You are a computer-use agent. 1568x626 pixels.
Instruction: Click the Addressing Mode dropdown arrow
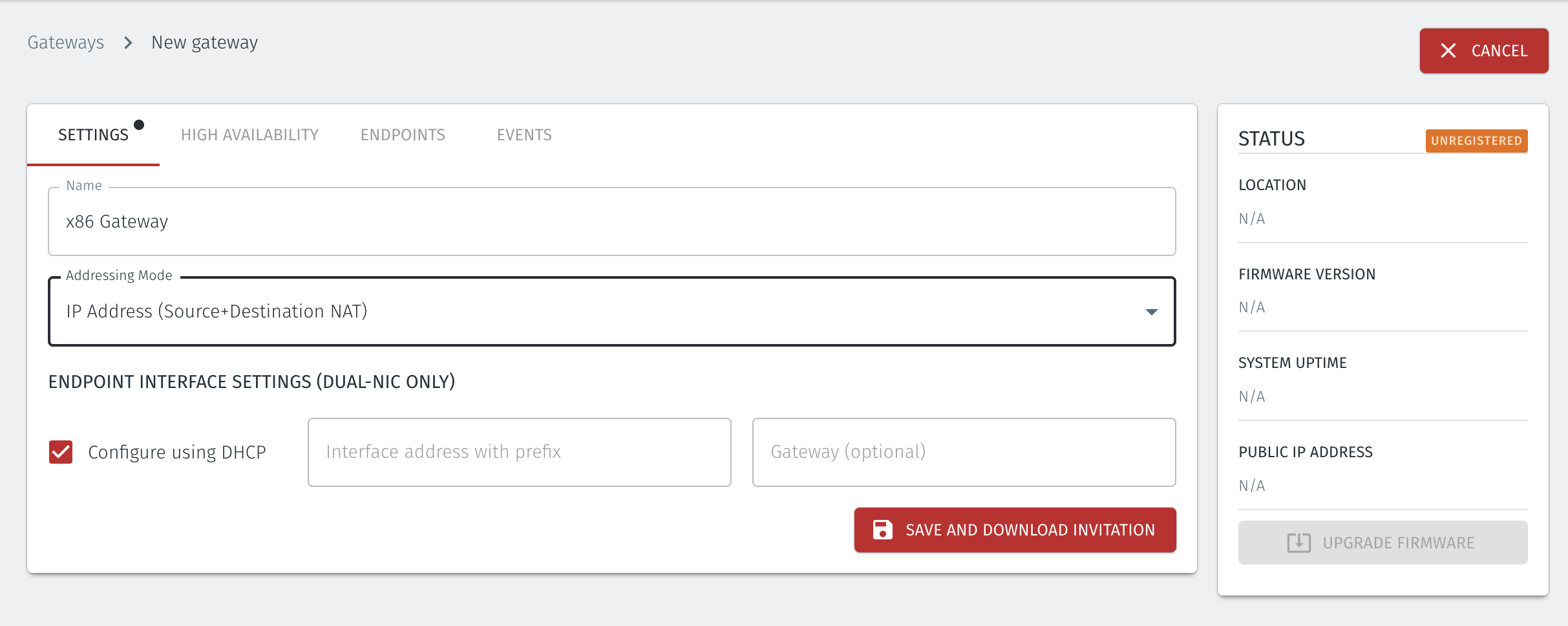click(x=1151, y=312)
